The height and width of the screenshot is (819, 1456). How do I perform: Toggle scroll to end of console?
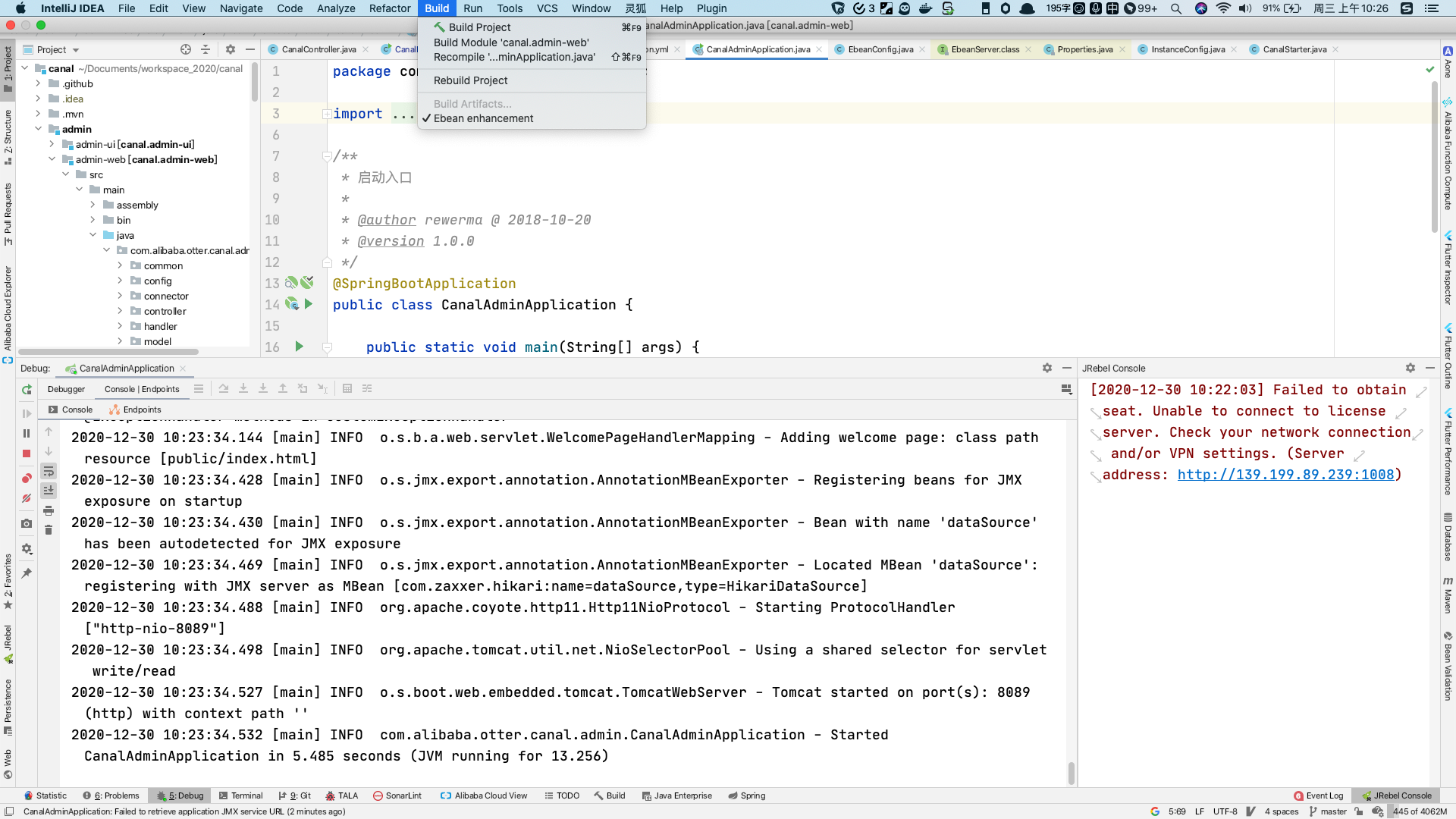point(49,491)
